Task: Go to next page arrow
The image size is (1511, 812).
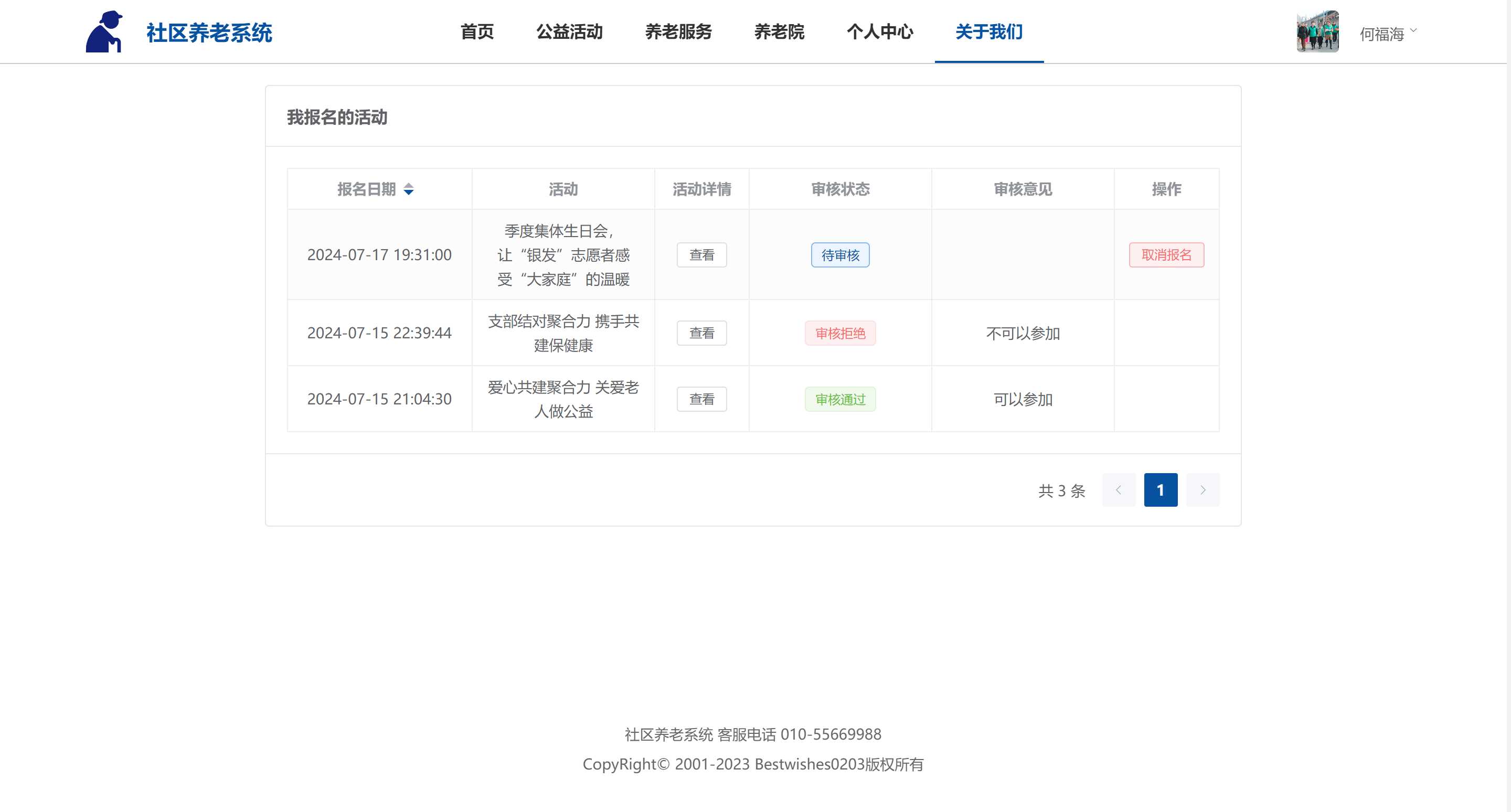Action: coord(1203,490)
